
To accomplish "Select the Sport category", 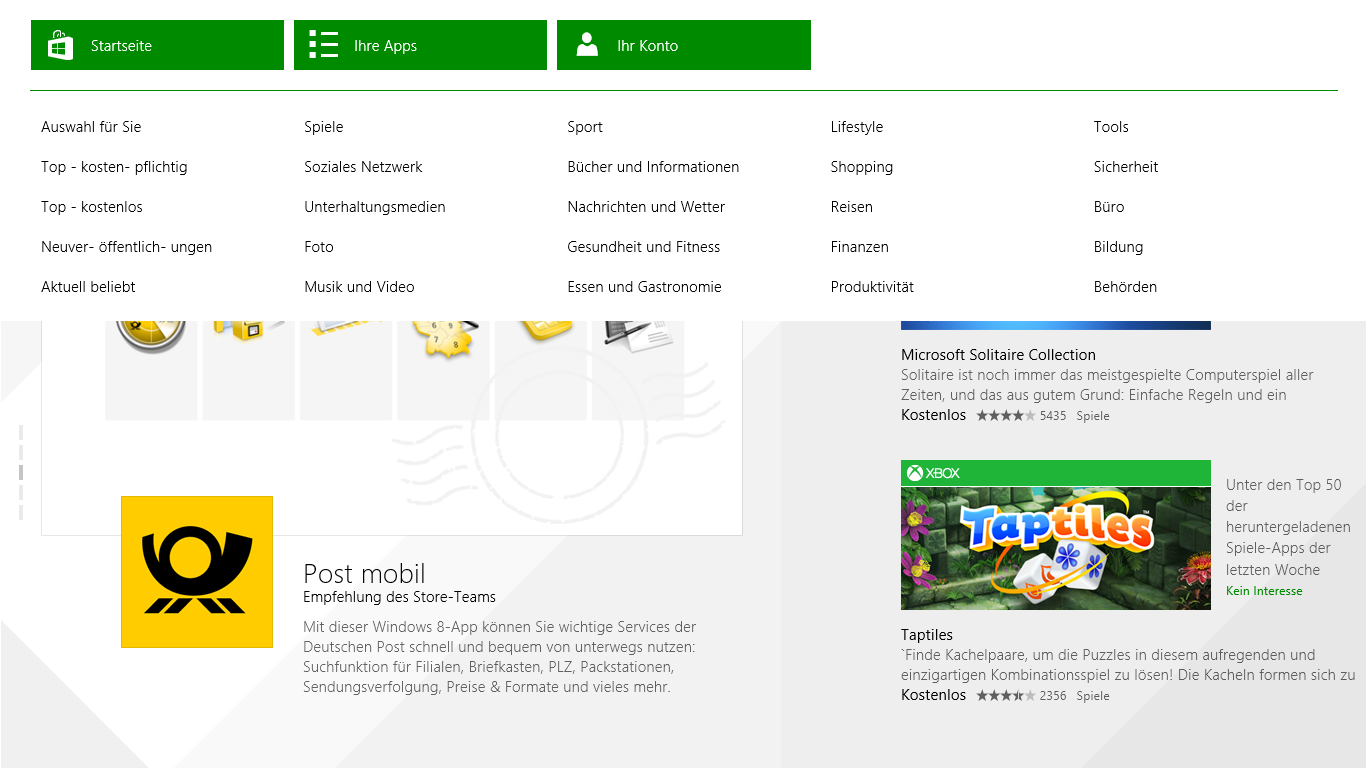I will 585,127.
